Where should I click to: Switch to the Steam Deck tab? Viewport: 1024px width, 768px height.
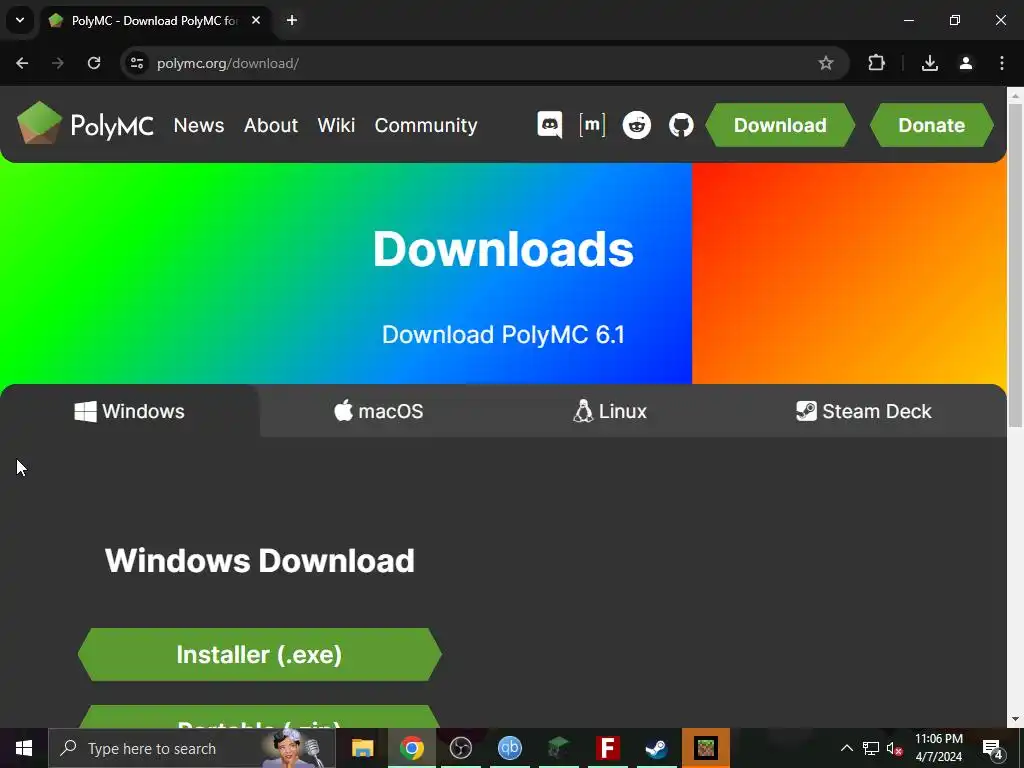[863, 411]
